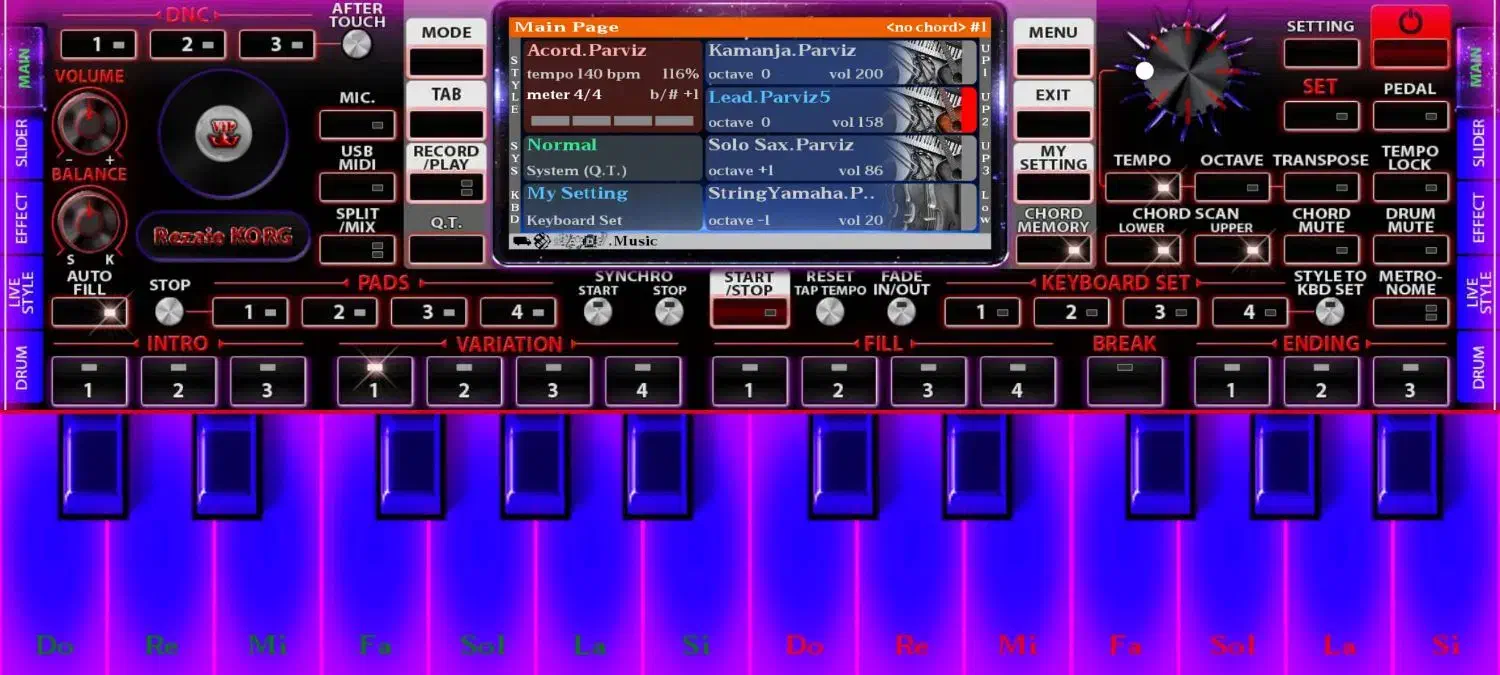Click the center logo disc
Image resolution: width=1500 pixels, height=675 pixels.
coord(223,132)
